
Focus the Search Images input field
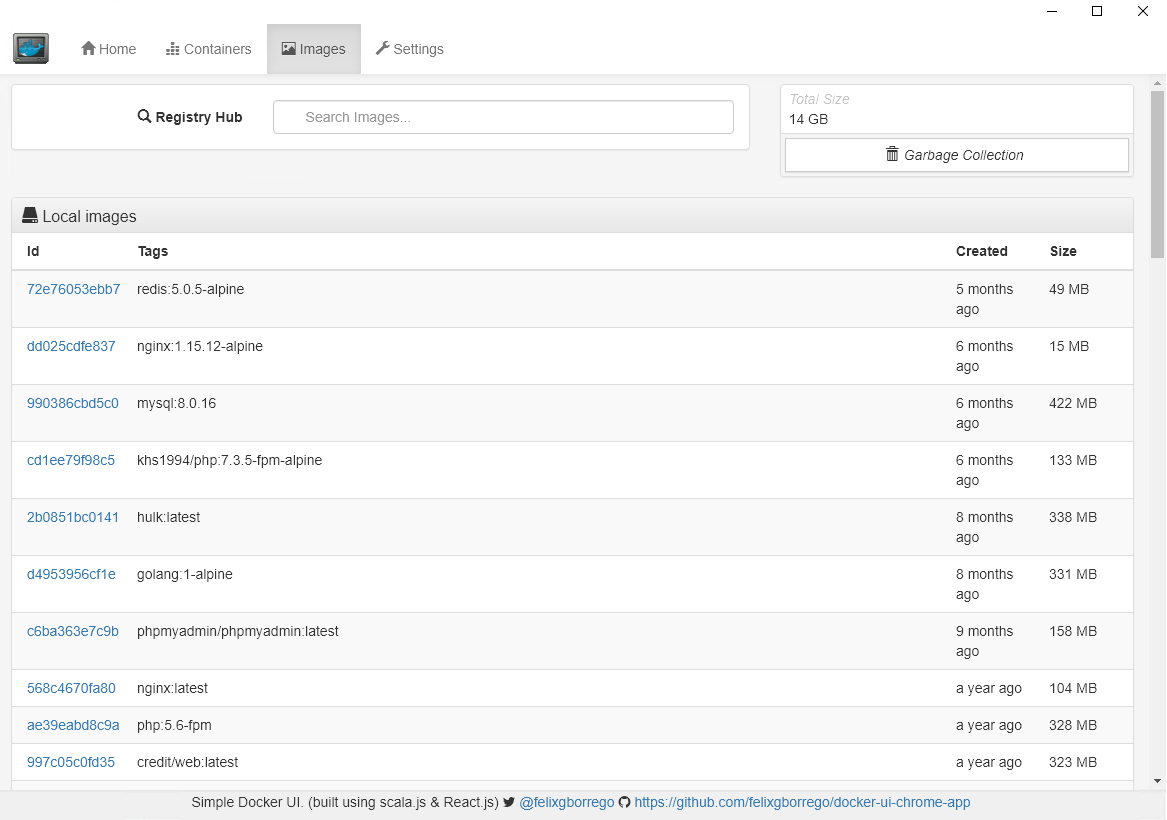pos(503,117)
